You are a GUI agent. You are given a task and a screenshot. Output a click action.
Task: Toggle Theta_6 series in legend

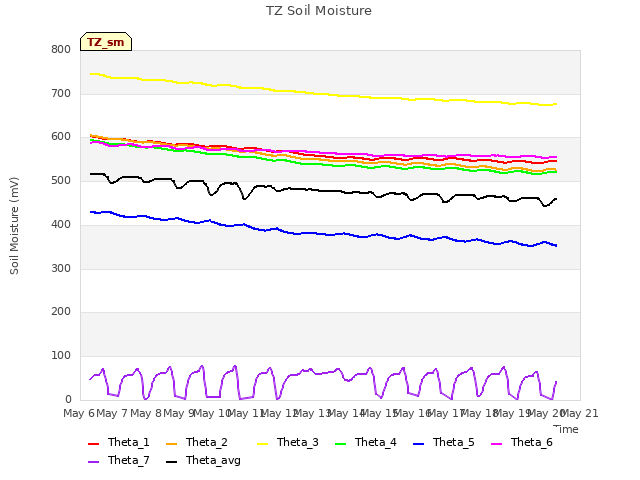(522, 442)
